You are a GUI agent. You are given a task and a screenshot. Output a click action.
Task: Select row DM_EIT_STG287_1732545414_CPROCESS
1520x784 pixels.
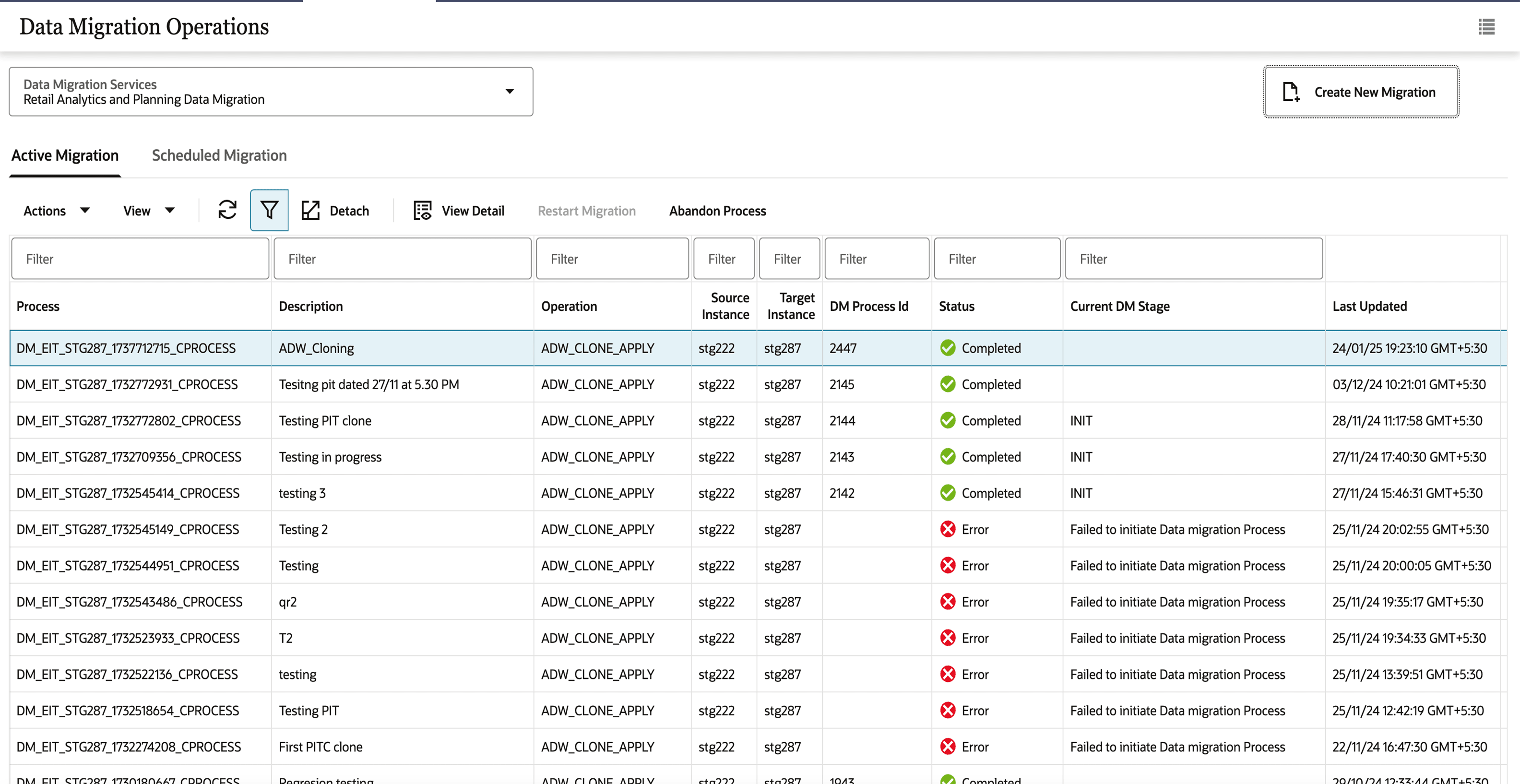tap(758, 493)
